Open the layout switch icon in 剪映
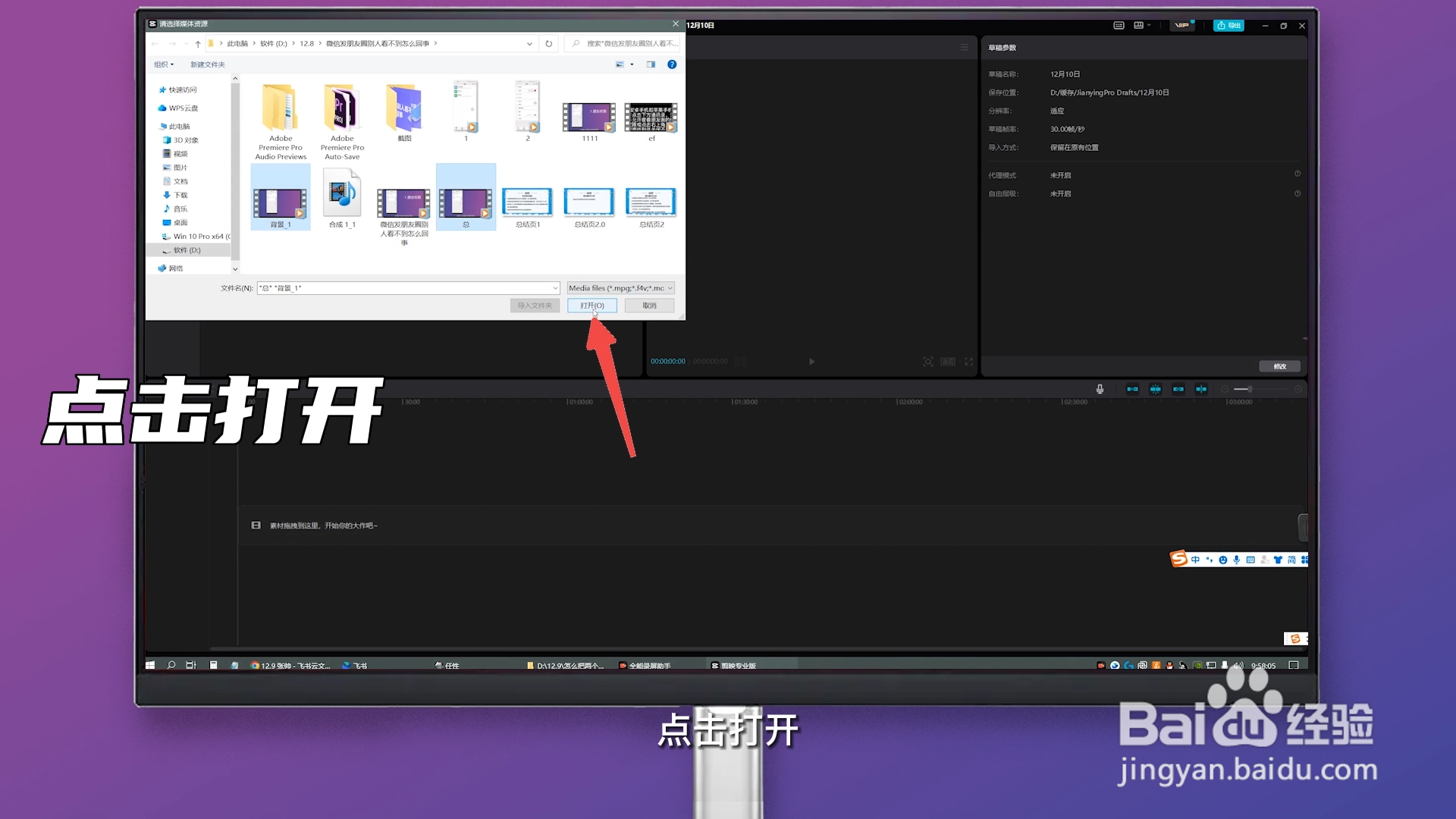This screenshot has width=1456, height=819. coord(1139,25)
